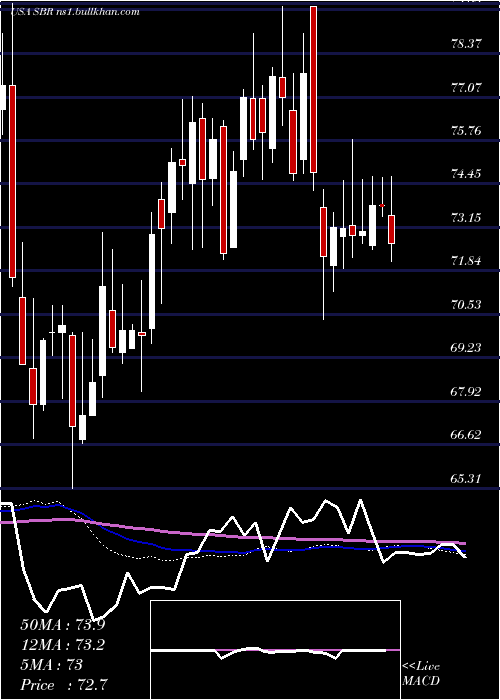Click the 66.62 price axis label
Viewport: 500px width, 700px height.
click(467, 434)
